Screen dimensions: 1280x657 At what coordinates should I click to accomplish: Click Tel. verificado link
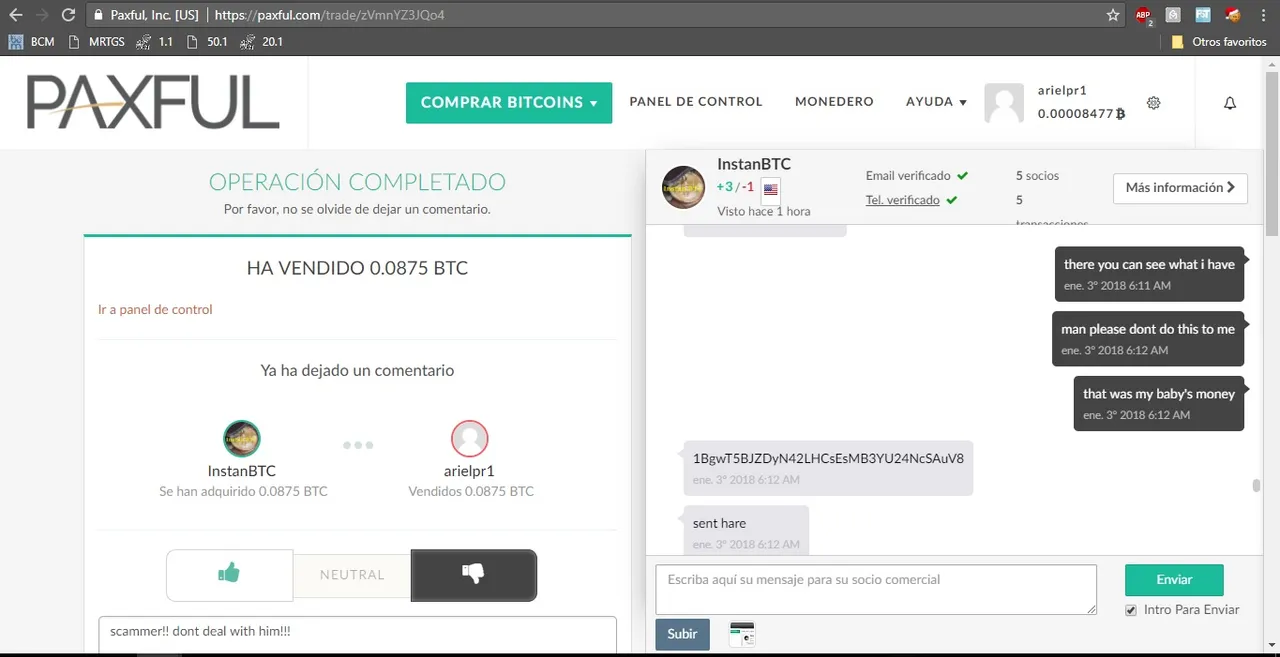903,200
